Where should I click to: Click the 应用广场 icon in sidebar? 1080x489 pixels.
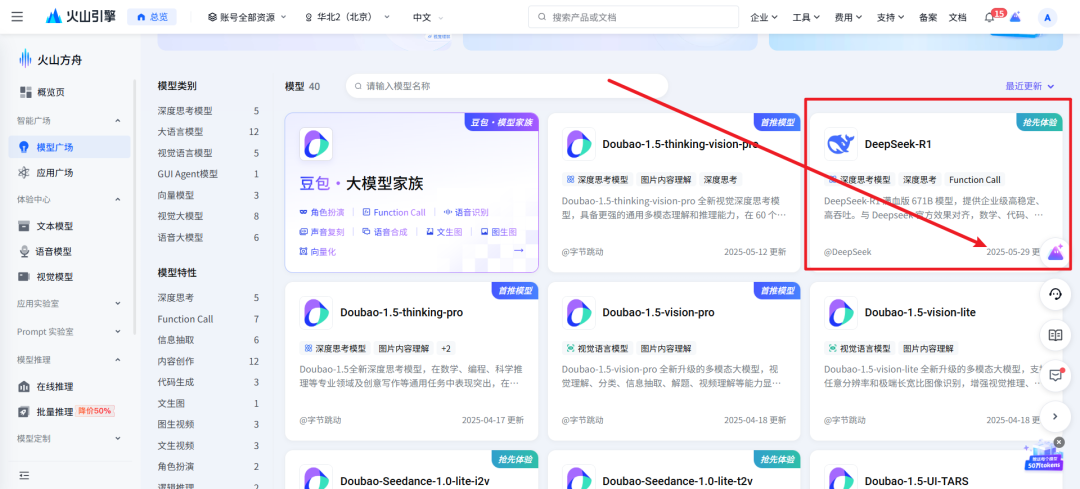[24, 173]
